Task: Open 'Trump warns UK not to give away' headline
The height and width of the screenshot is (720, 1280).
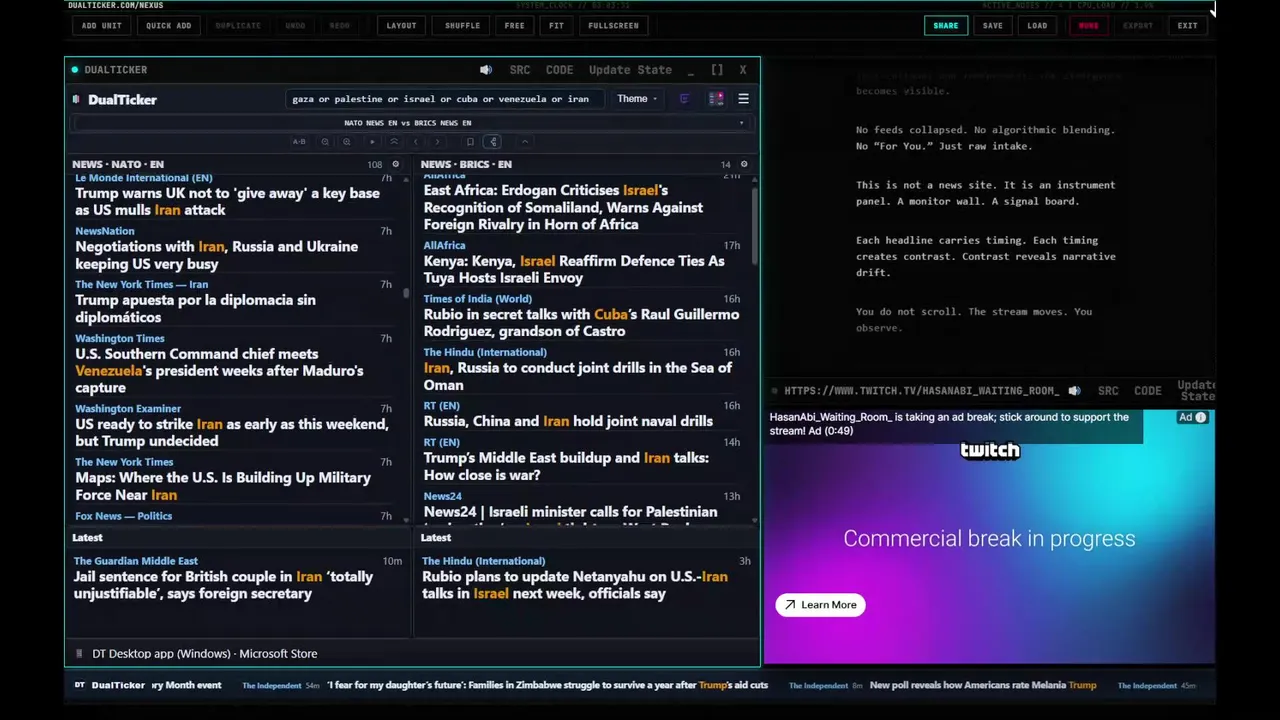Action: 227,202
